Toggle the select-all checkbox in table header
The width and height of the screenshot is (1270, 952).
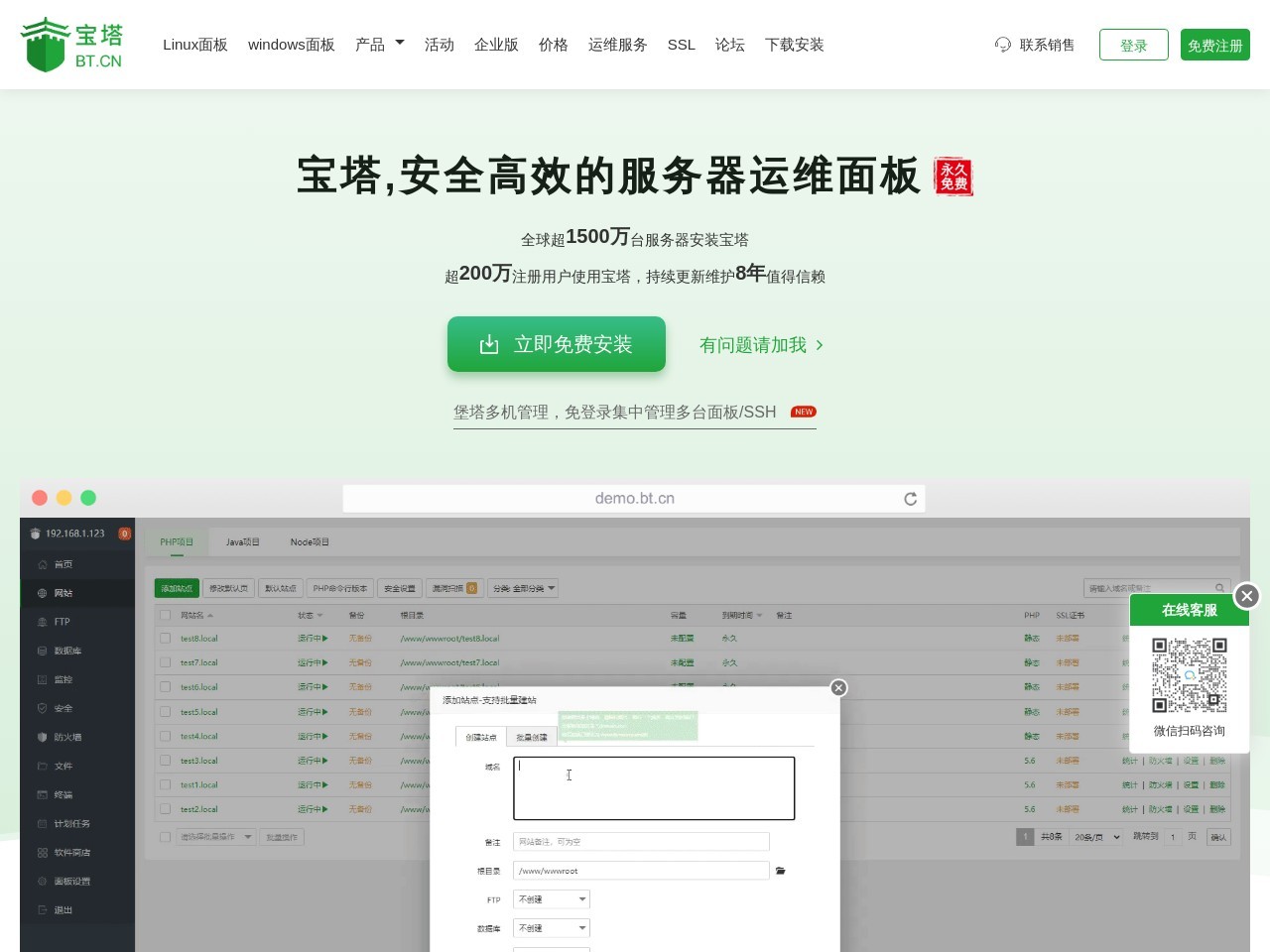click(166, 615)
